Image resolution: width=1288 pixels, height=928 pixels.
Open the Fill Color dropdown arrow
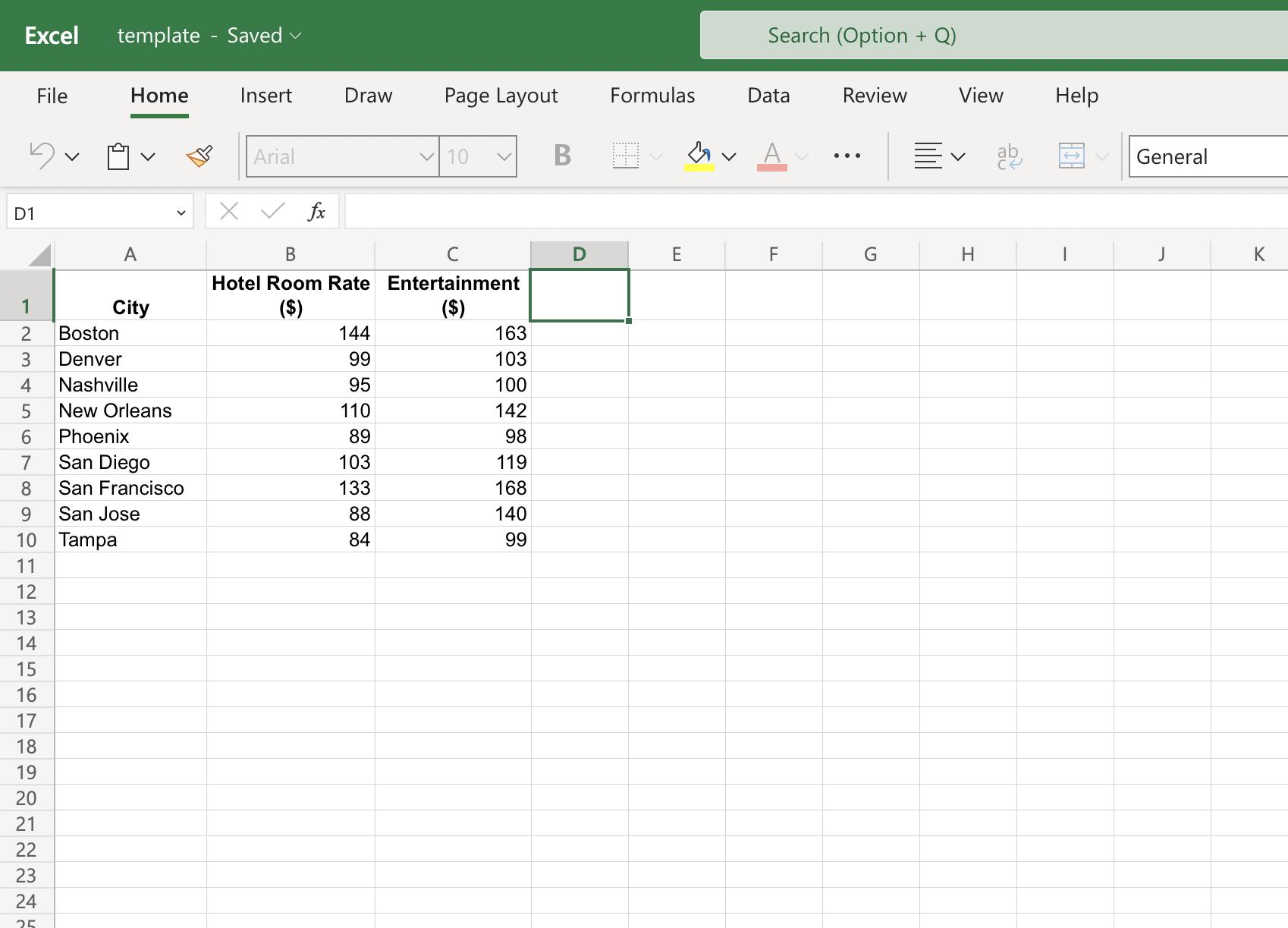click(729, 157)
